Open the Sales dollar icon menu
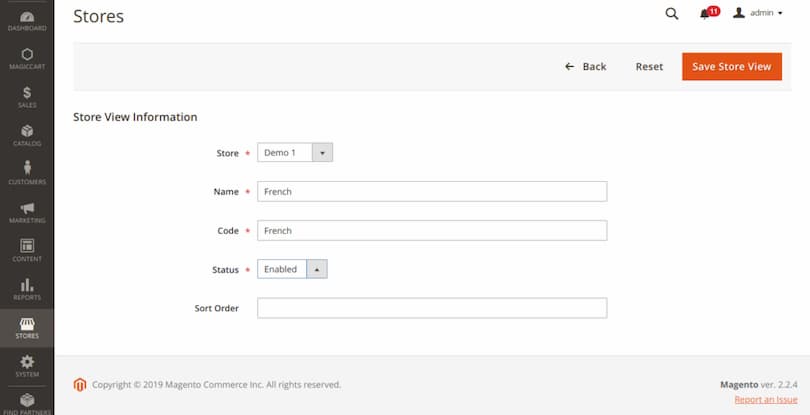Image resolution: width=810 pixels, height=415 pixels. 27,97
